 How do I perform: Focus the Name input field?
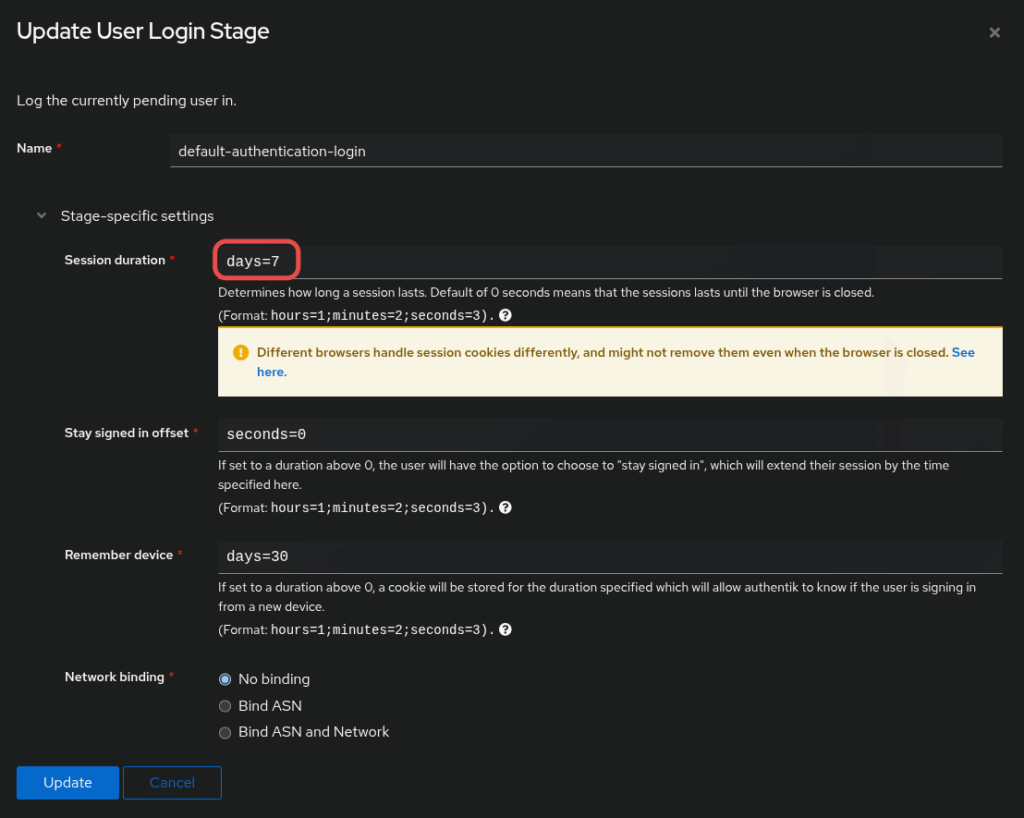[x=586, y=152]
